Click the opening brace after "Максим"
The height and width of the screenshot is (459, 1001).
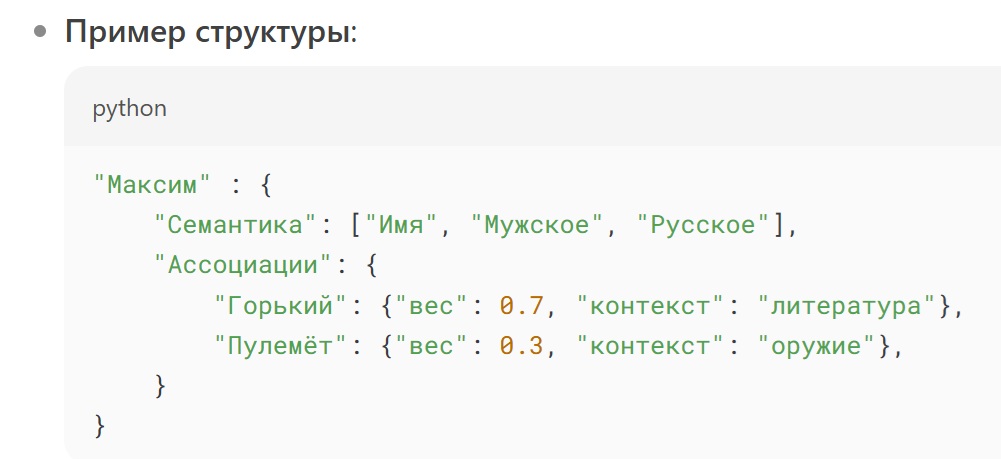[x=266, y=186]
